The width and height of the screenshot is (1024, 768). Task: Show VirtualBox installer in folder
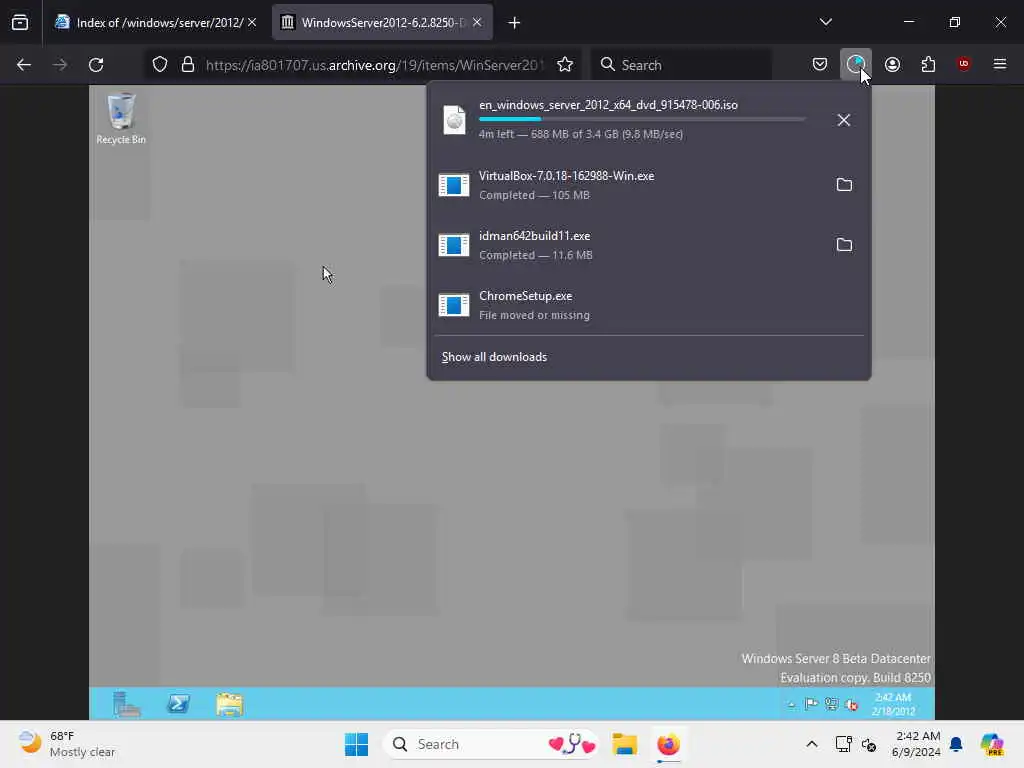click(844, 185)
